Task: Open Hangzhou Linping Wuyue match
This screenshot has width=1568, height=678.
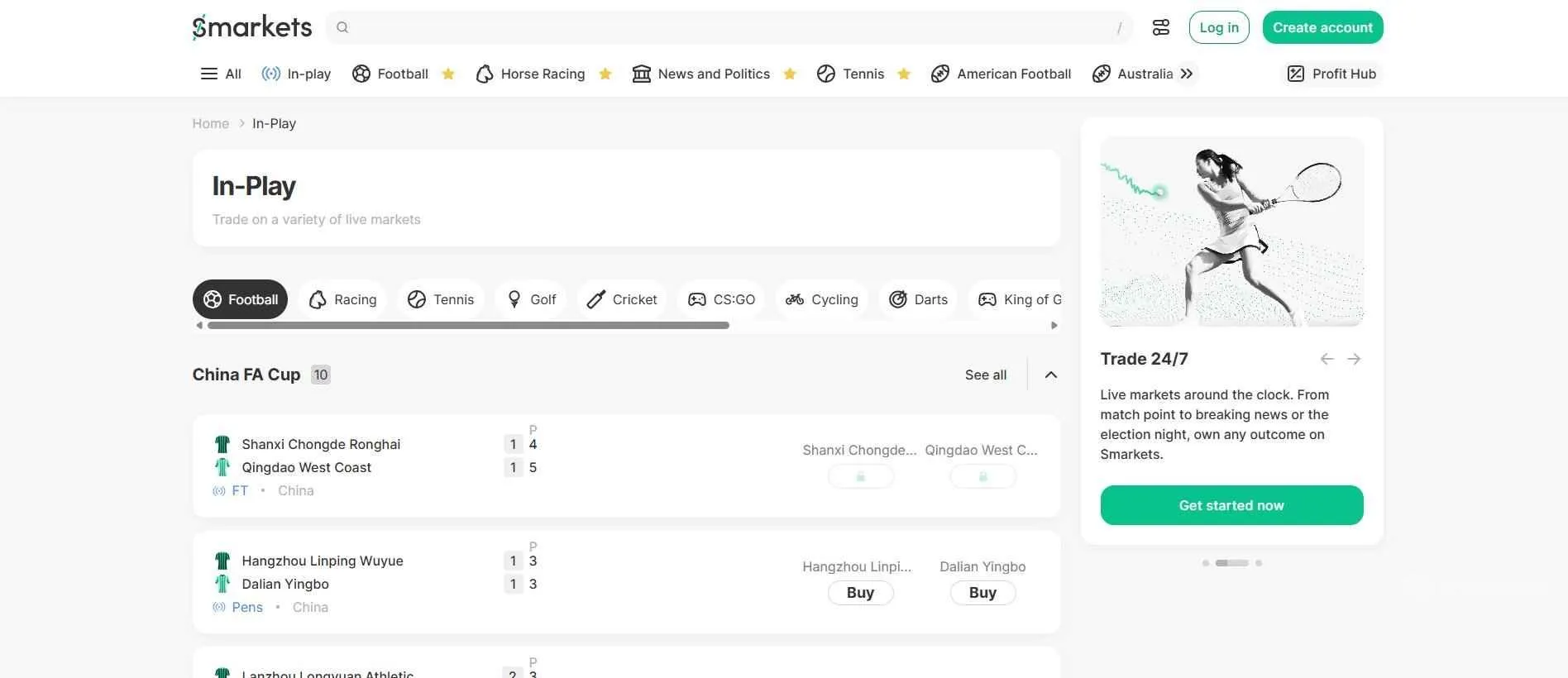Action: (x=323, y=561)
